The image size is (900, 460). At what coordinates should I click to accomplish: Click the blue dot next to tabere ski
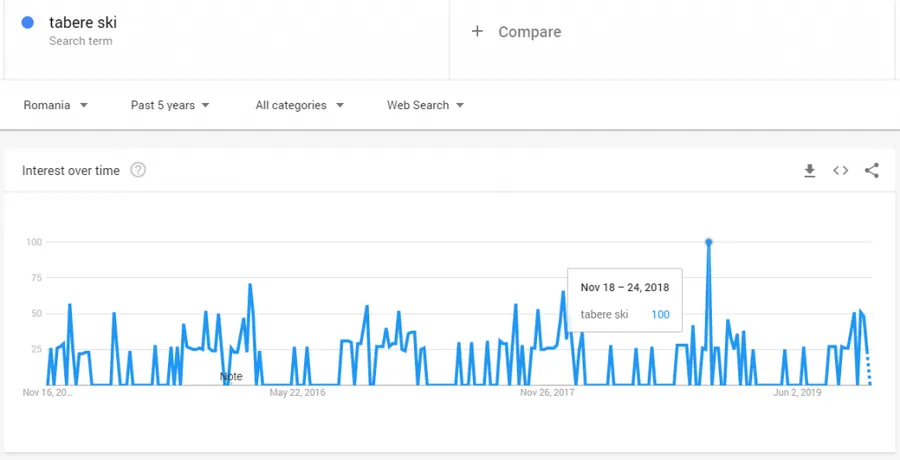[28, 23]
